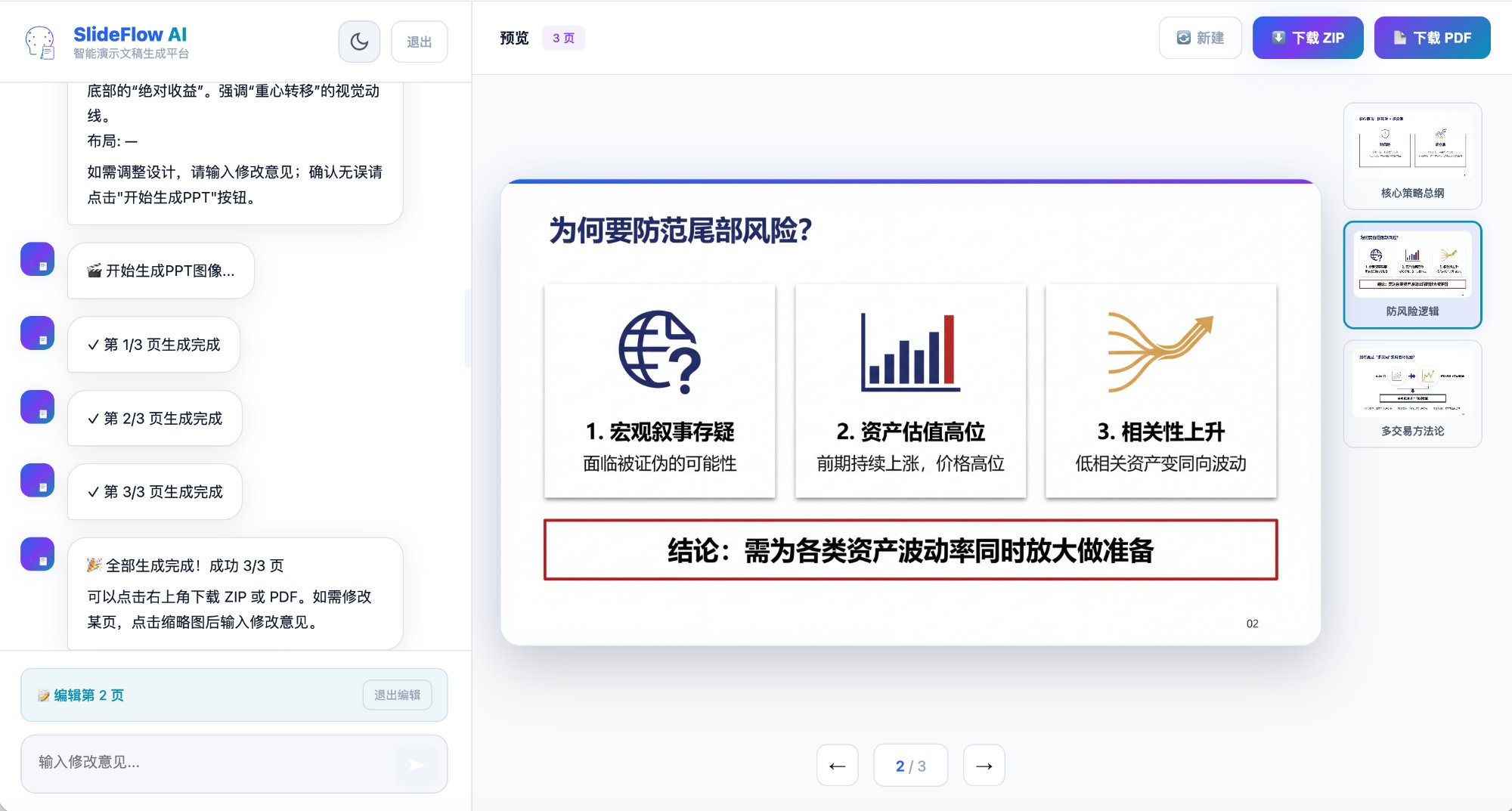Viewport: 1512px width, 811px height.
Task: Click the 退出 button to log out
Action: pyautogui.click(x=419, y=42)
